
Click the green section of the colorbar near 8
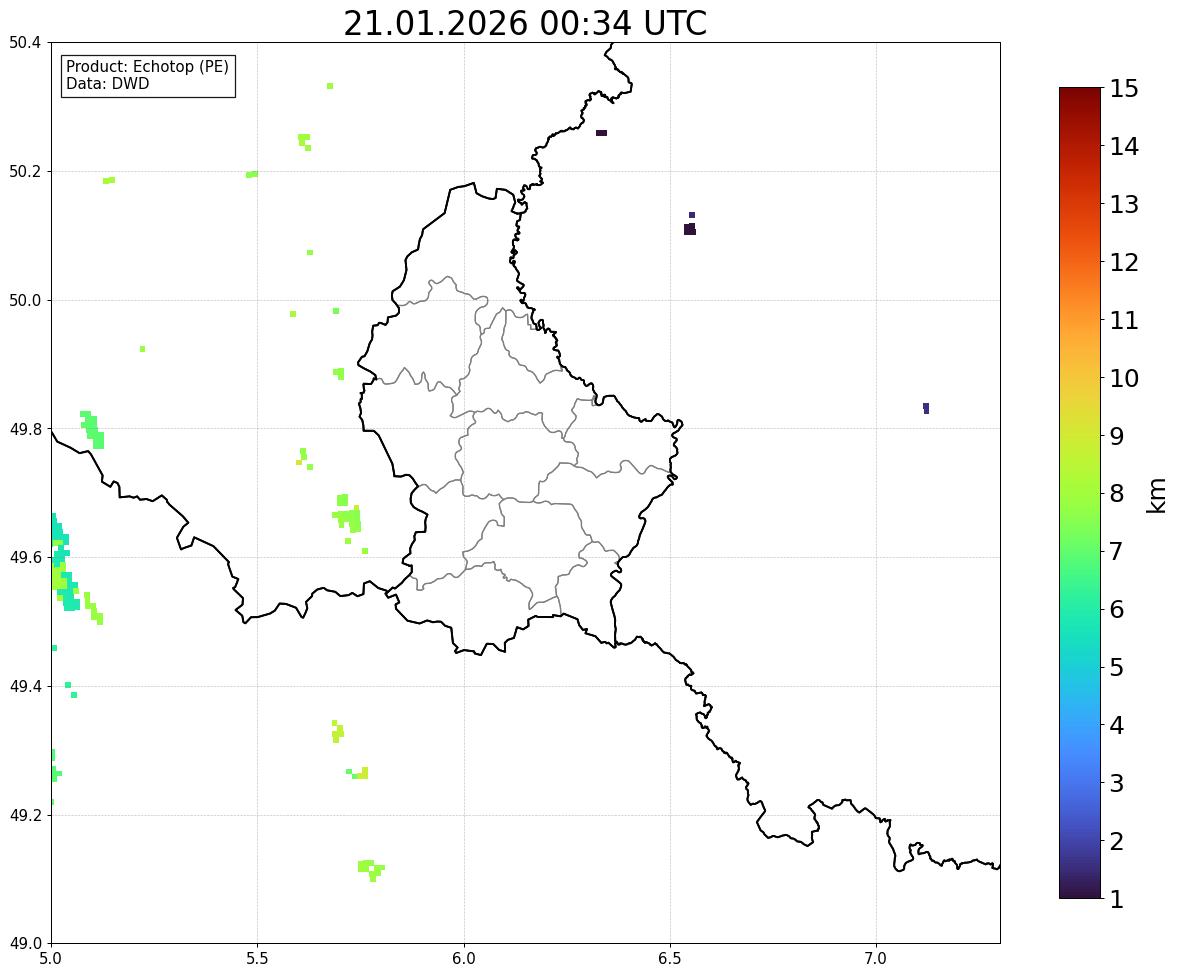tap(1080, 494)
